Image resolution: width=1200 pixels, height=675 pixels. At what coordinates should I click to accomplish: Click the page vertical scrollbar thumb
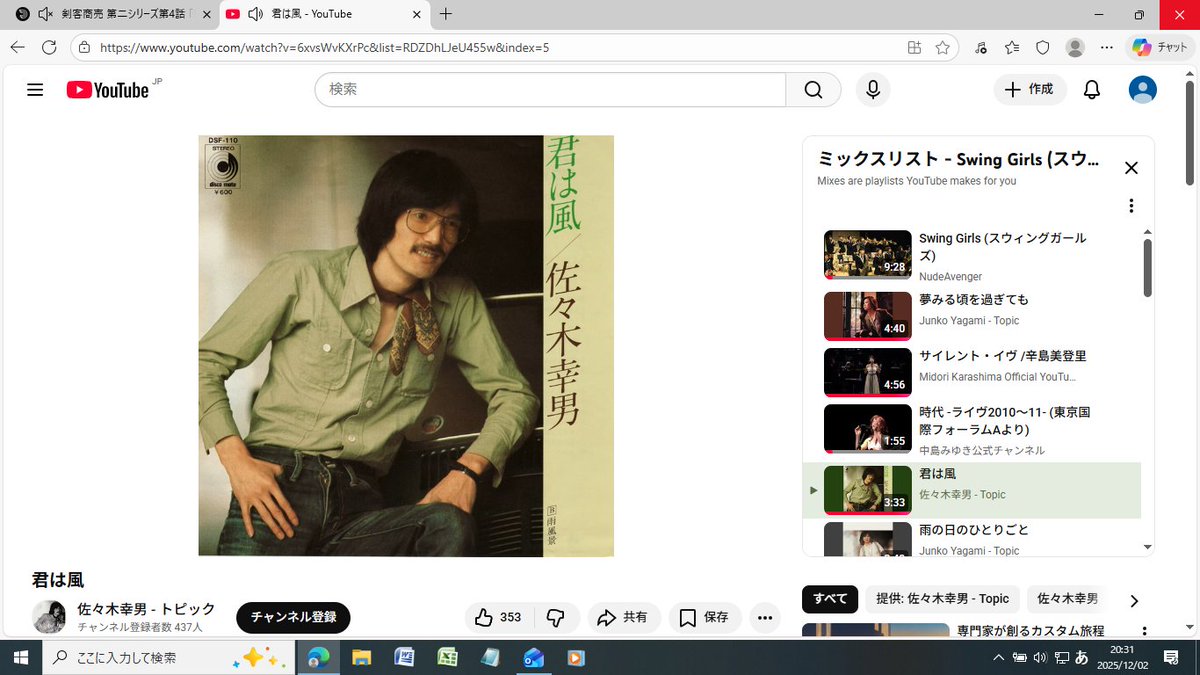(x=1190, y=133)
